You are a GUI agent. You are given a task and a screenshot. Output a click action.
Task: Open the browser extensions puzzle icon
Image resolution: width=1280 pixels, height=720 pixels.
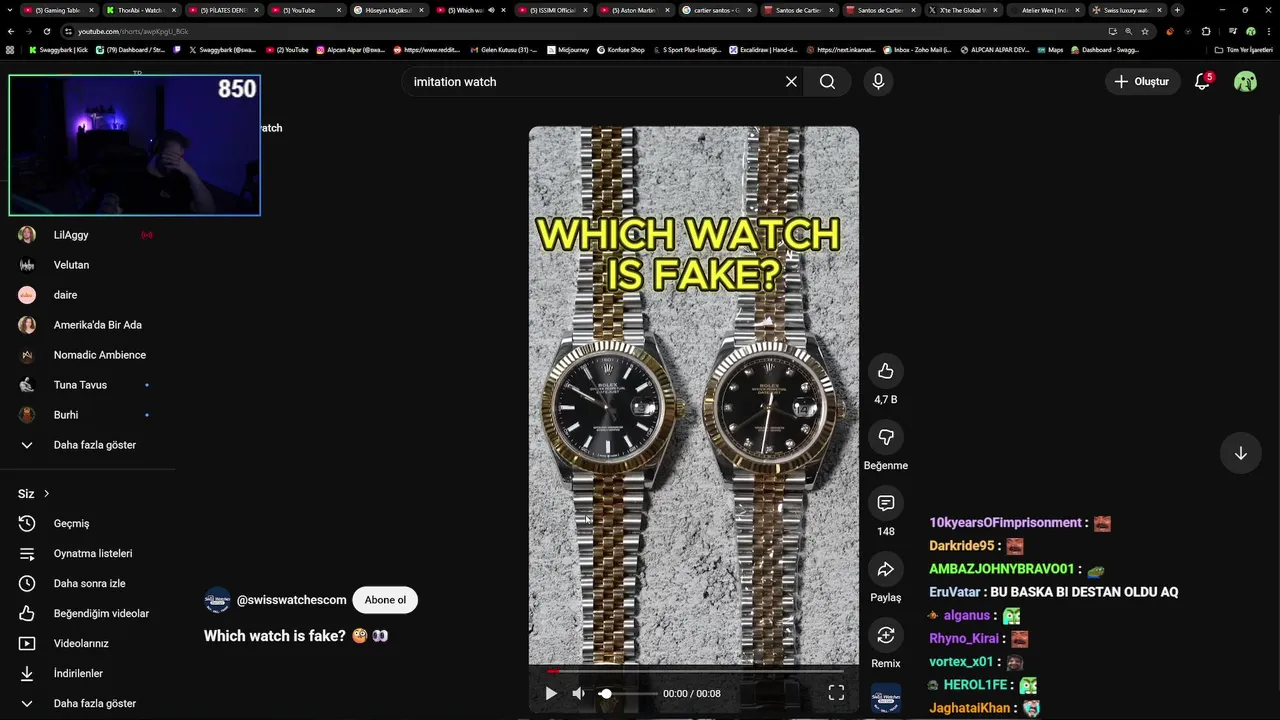pos(1206,31)
